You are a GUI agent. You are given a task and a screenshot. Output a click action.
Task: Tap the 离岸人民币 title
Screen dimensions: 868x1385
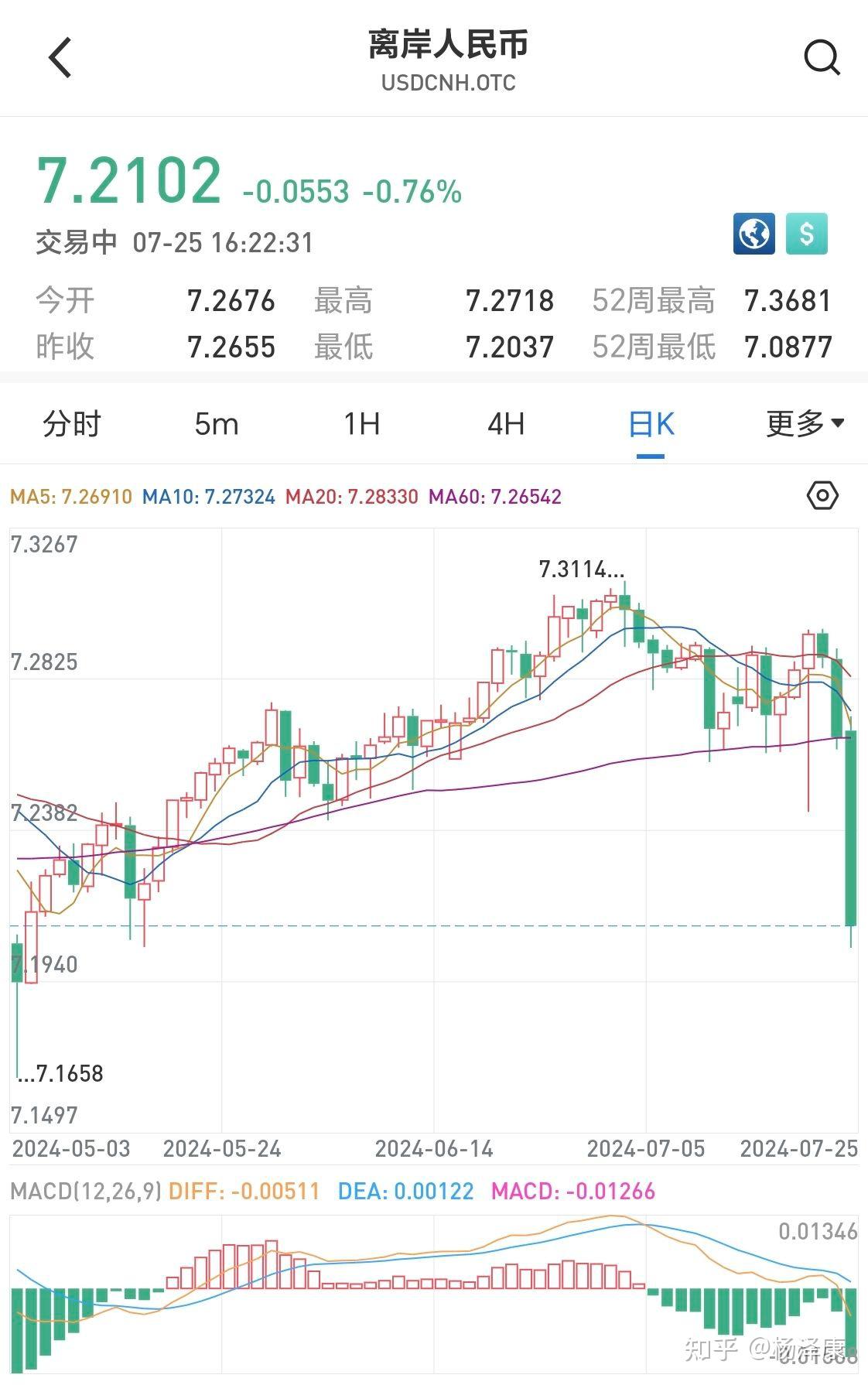448,45
